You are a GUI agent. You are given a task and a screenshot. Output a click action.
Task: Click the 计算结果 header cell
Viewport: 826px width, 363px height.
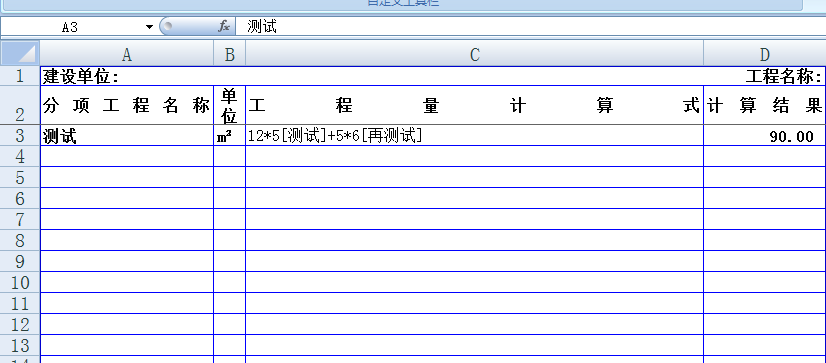pos(765,105)
